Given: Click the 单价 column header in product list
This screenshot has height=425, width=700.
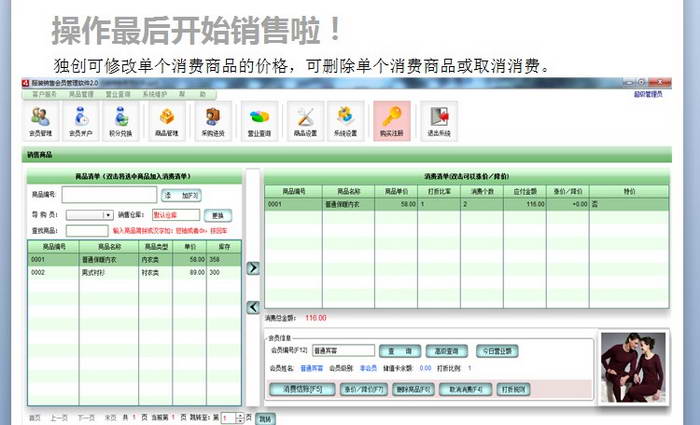Looking at the screenshot, I should (190, 247).
